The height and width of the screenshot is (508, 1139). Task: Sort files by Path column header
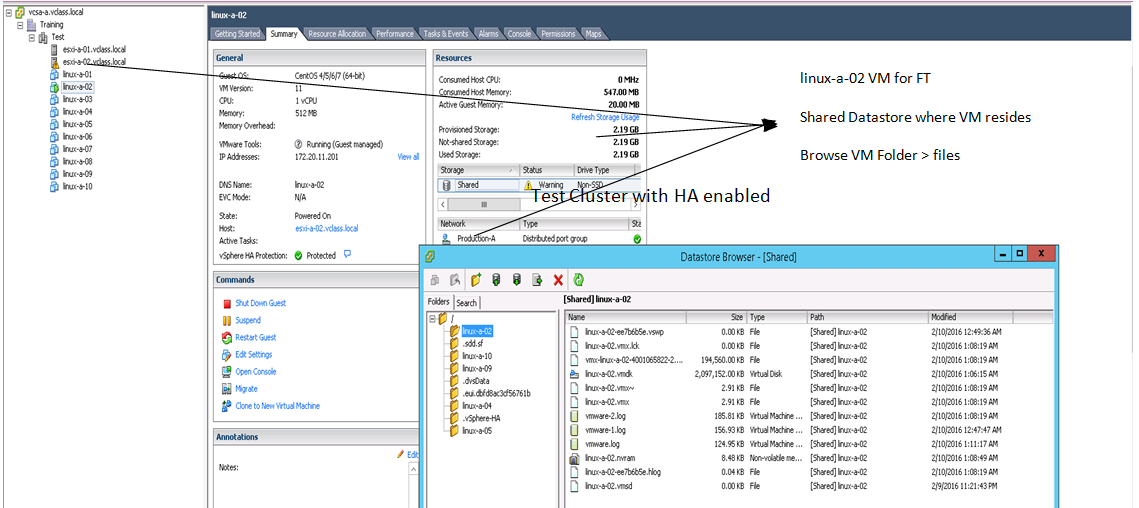point(868,317)
